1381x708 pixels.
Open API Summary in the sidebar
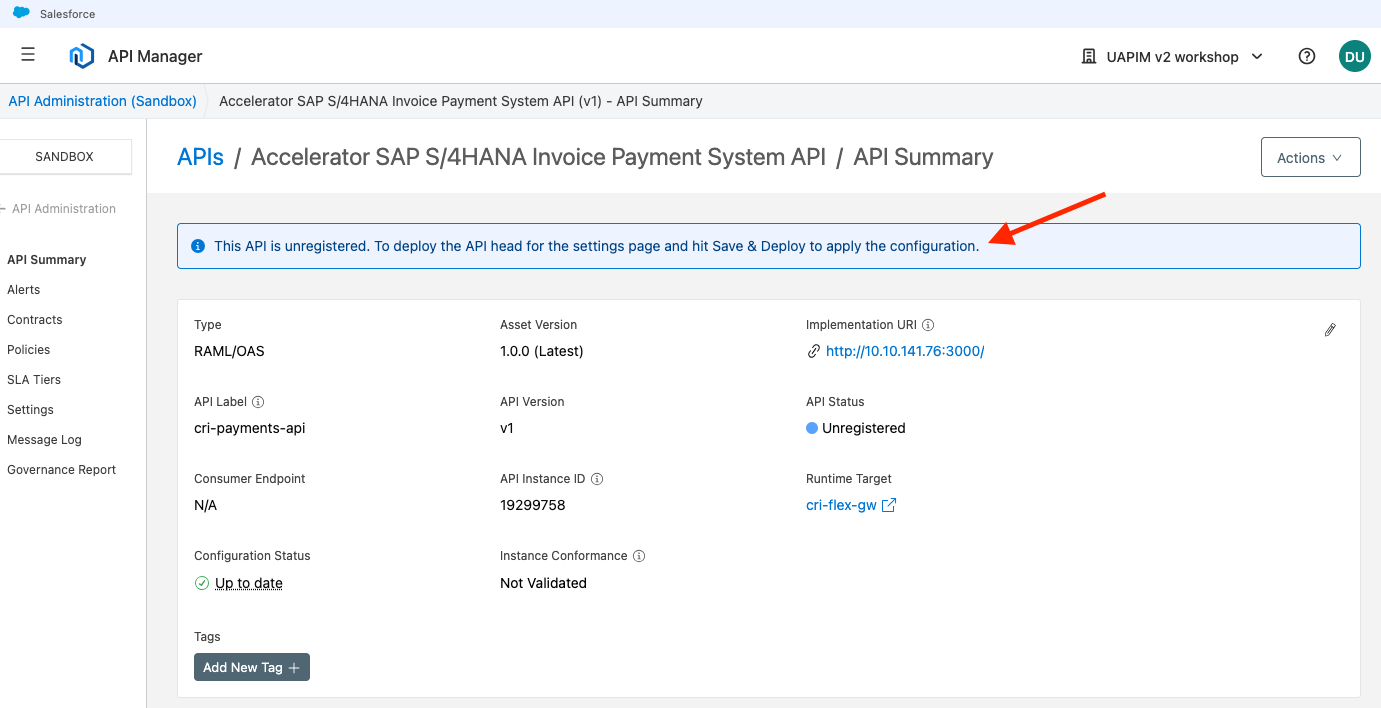47,260
